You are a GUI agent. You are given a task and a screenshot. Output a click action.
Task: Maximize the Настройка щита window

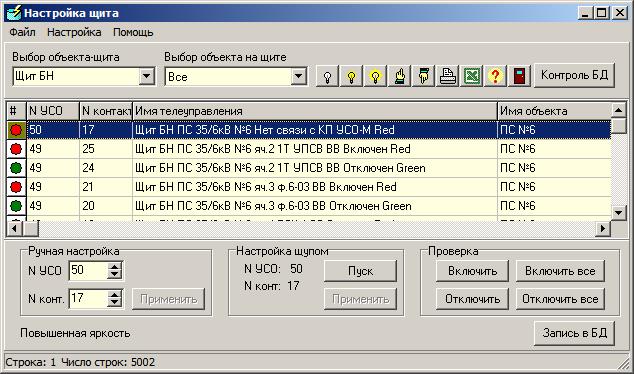coord(601,13)
